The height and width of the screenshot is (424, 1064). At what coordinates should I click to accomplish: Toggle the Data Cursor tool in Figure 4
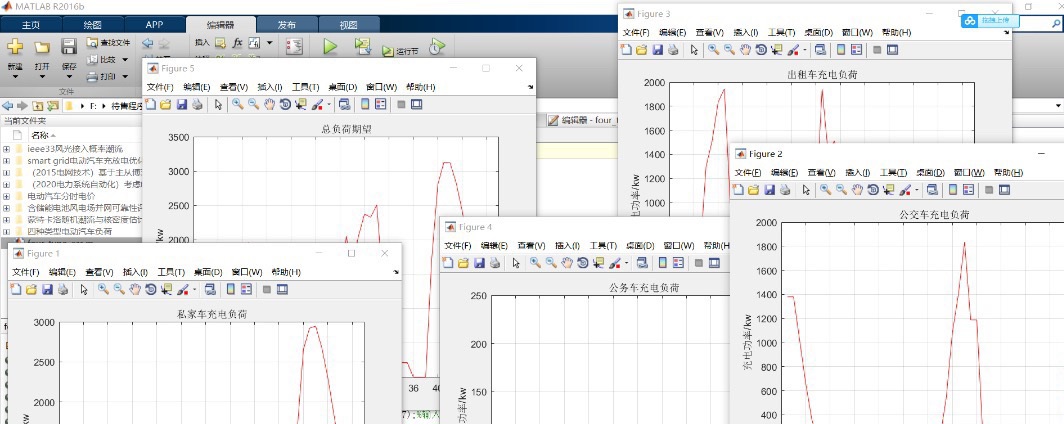[x=600, y=263]
